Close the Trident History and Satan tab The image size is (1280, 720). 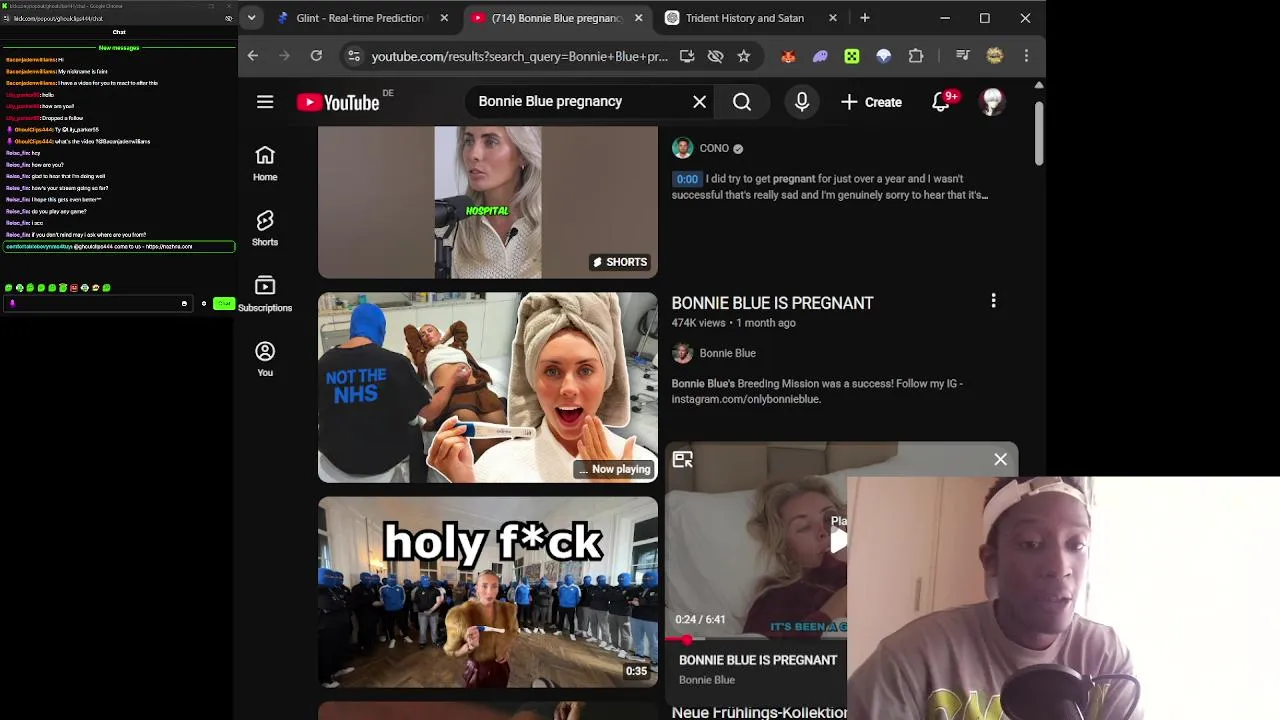pos(833,18)
